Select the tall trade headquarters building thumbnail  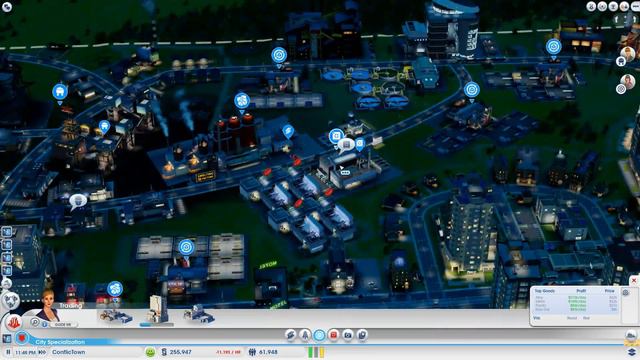(158, 309)
